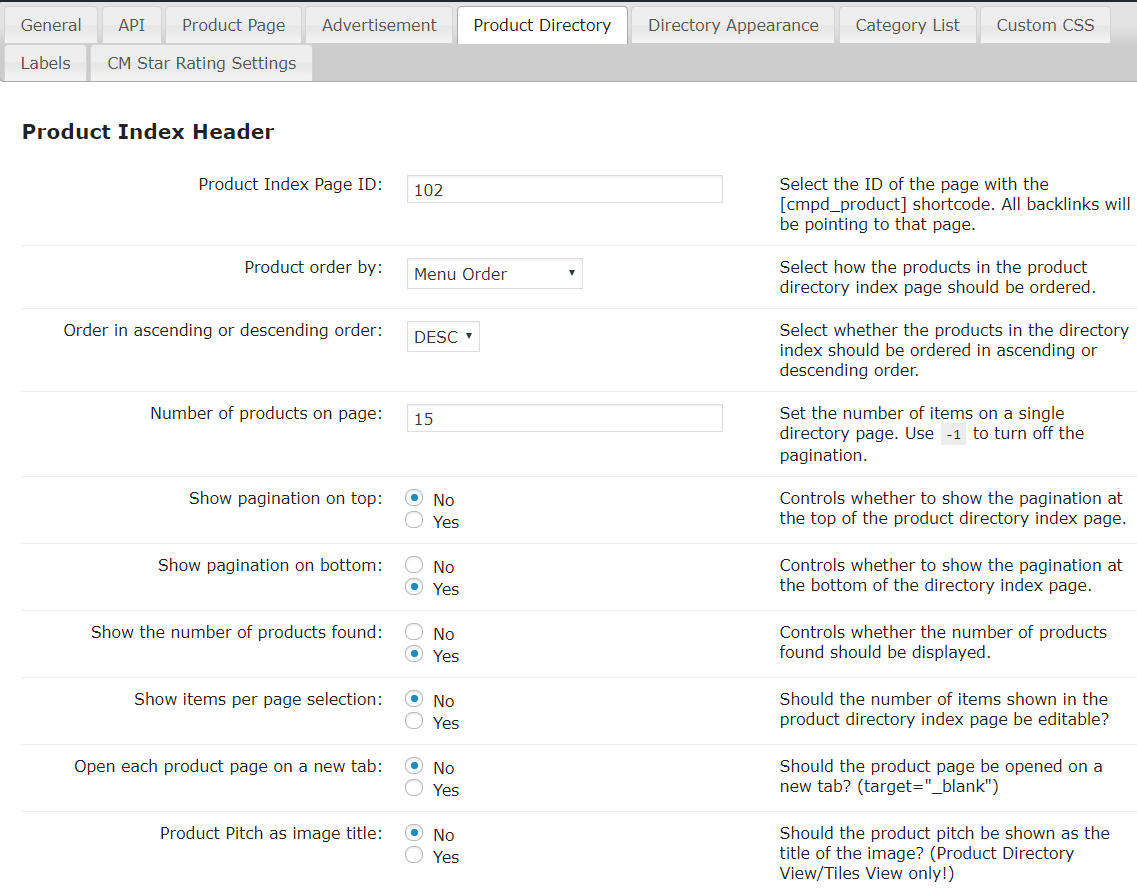The width and height of the screenshot is (1137, 896).
Task: Select No for Product Pitch as image title
Action: click(414, 834)
